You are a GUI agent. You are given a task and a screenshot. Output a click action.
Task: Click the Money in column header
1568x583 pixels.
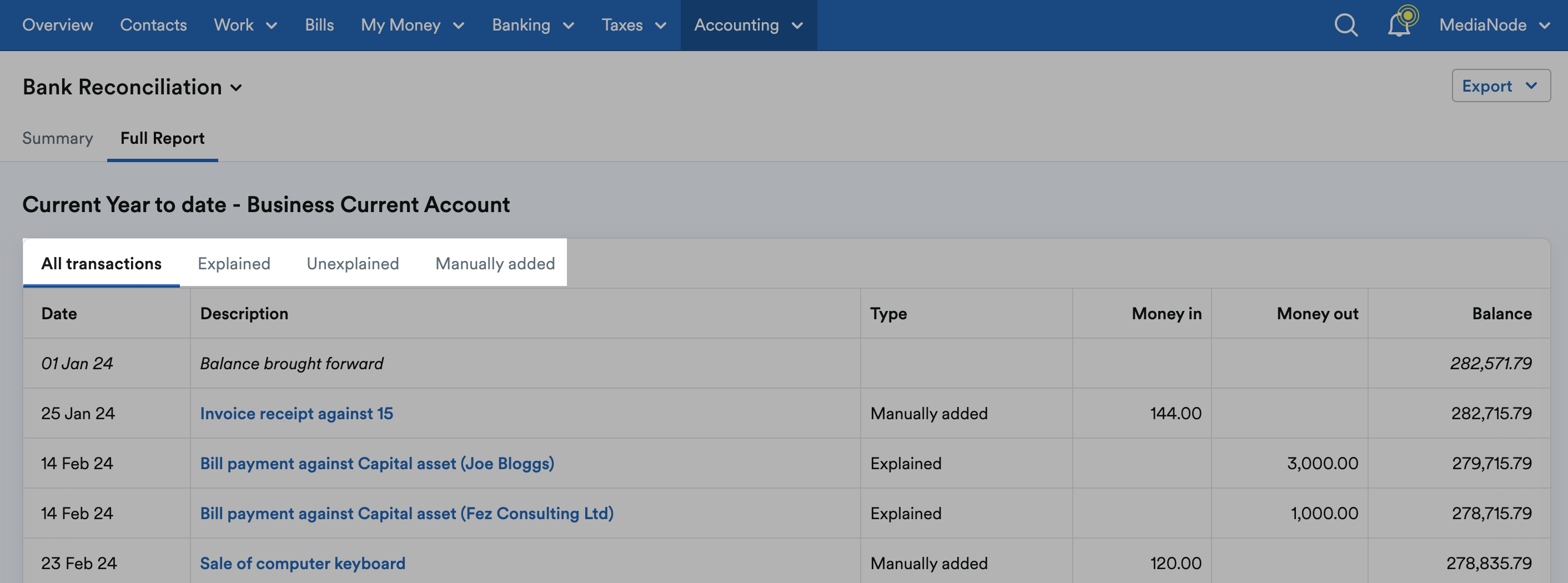tap(1166, 313)
